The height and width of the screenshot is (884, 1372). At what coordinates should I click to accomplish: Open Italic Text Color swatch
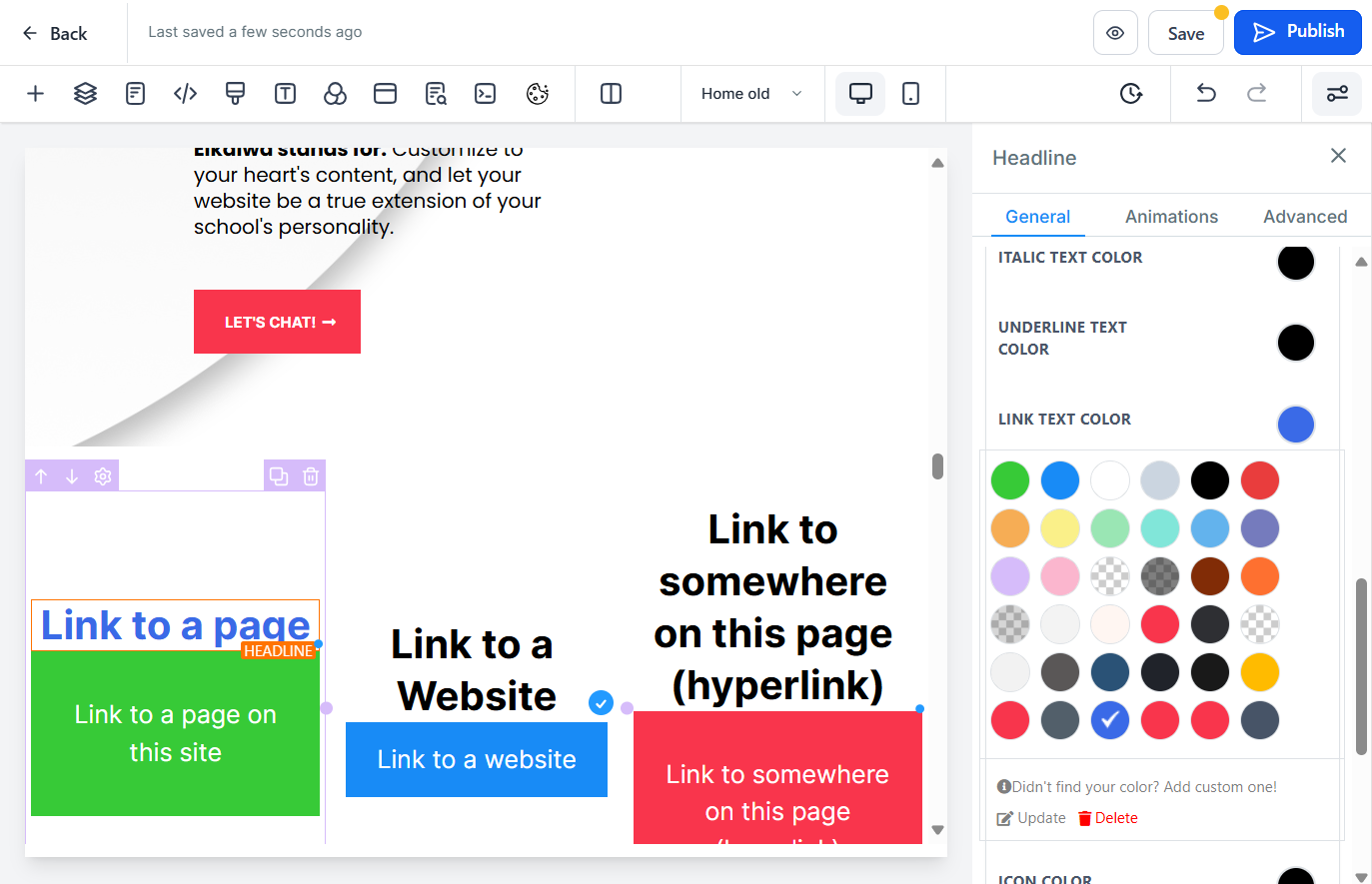click(1295, 262)
